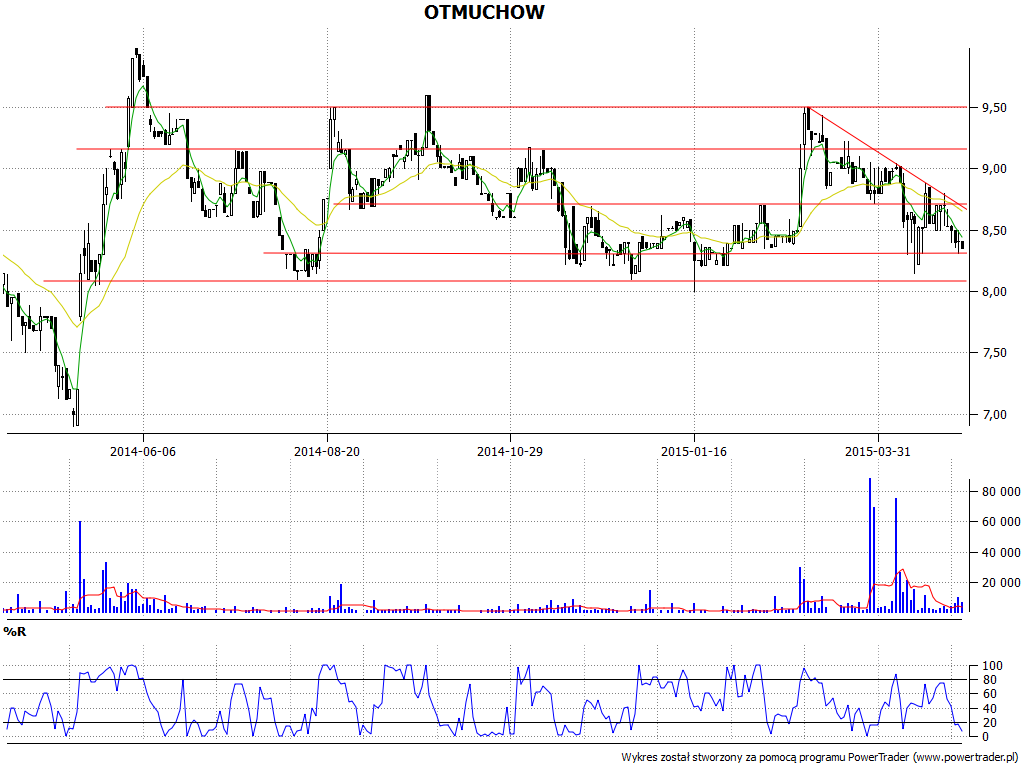This screenshot has height=768, width=1024.
Task: Click the 8,50 price axis label
Action: coord(993,231)
